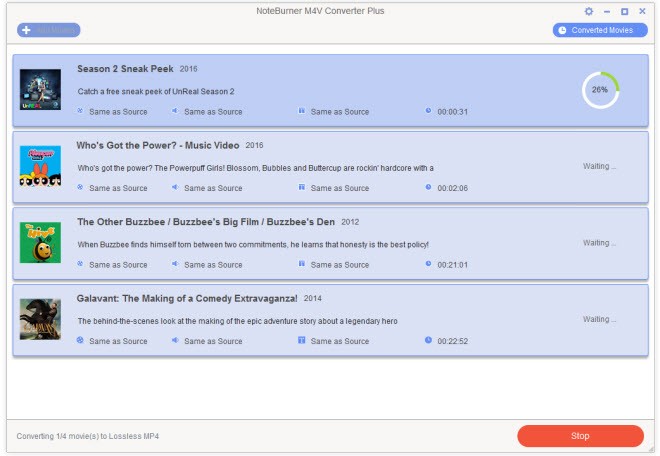Viewport: 660px width, 456px height.
Task: Click year 2014 beside Galavant title
Action: click(313, 299)
